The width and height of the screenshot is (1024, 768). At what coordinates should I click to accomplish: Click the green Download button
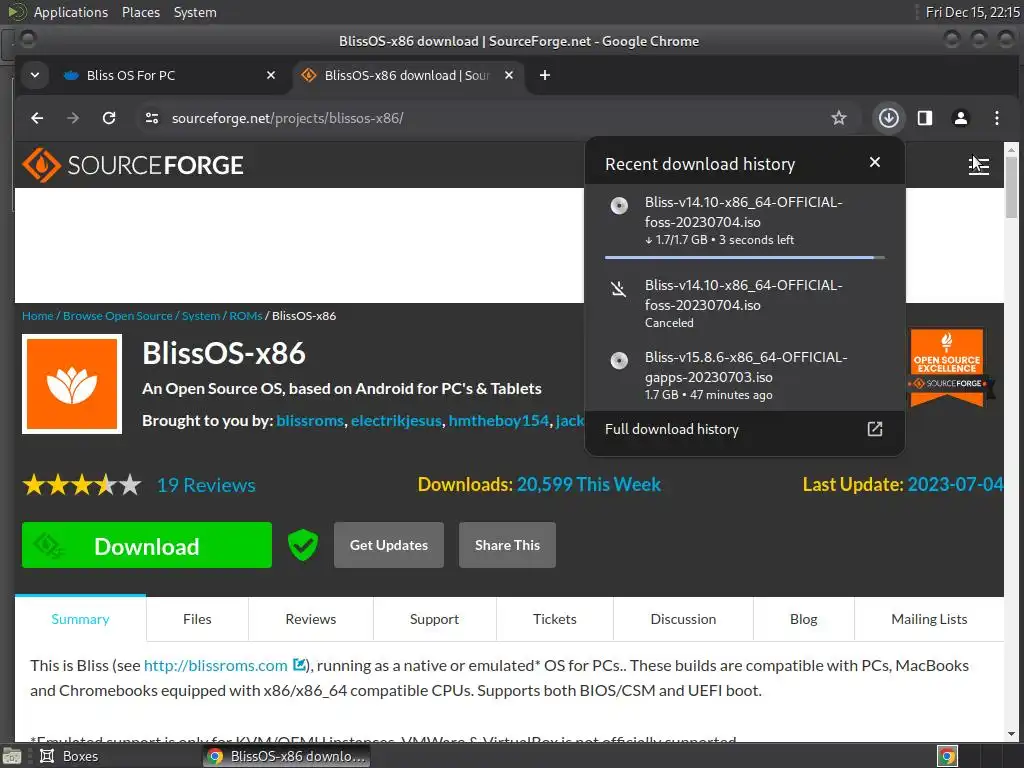147,545
